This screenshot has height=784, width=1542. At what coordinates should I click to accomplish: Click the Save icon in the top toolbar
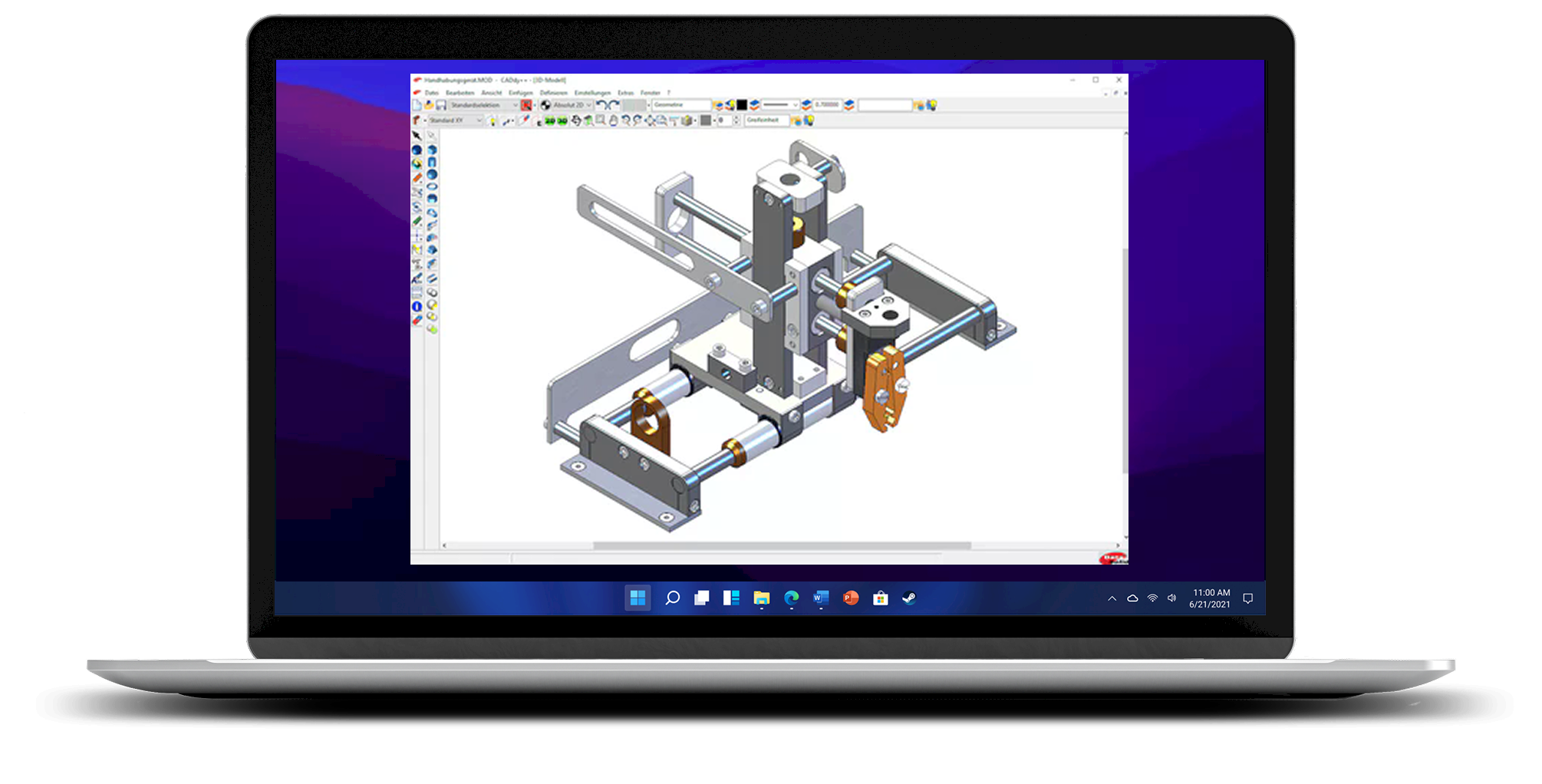442,104
